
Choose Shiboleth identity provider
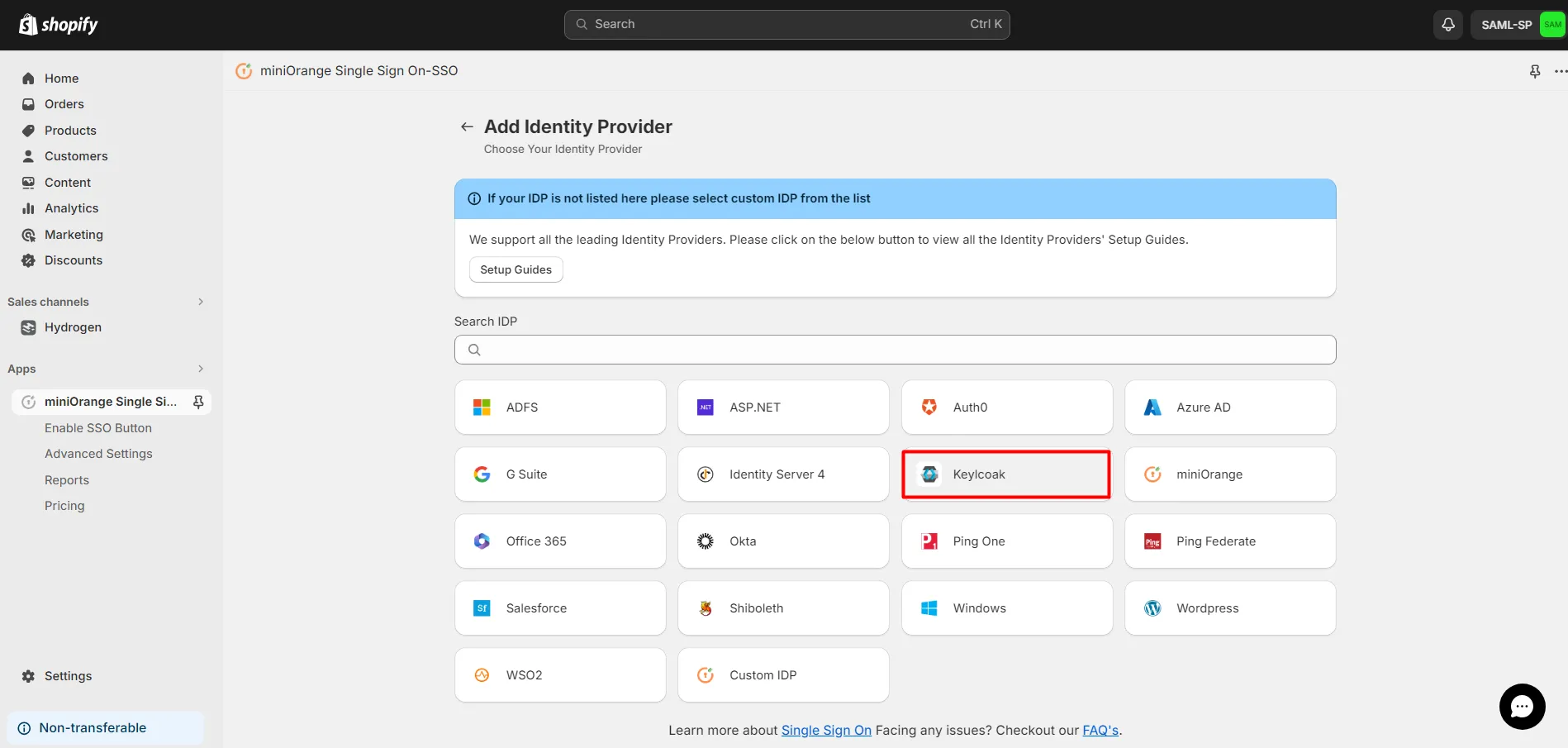[x=783, y=608]
